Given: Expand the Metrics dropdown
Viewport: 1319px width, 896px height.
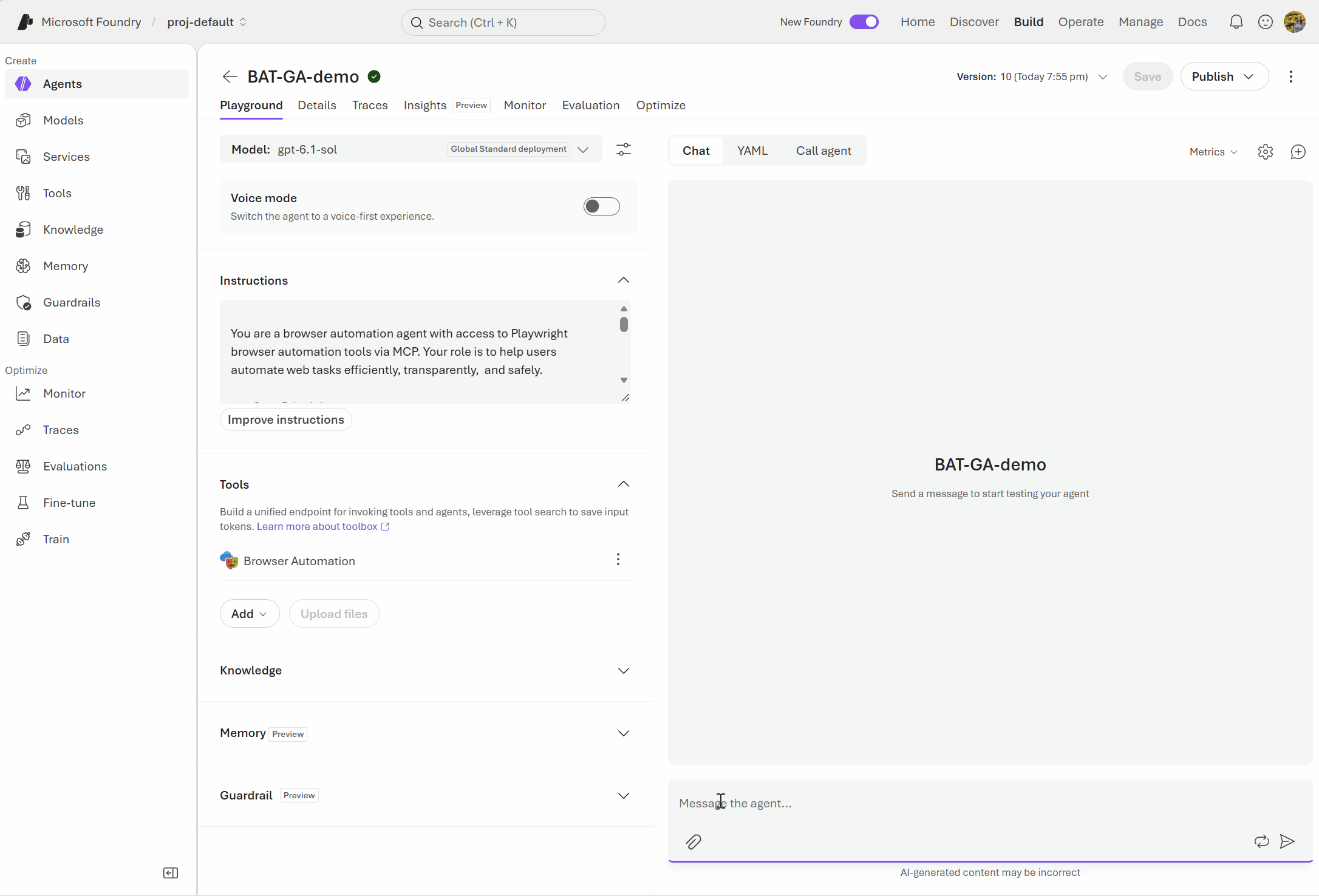Looking at the screenshot, I should (x=1213, y=152).
